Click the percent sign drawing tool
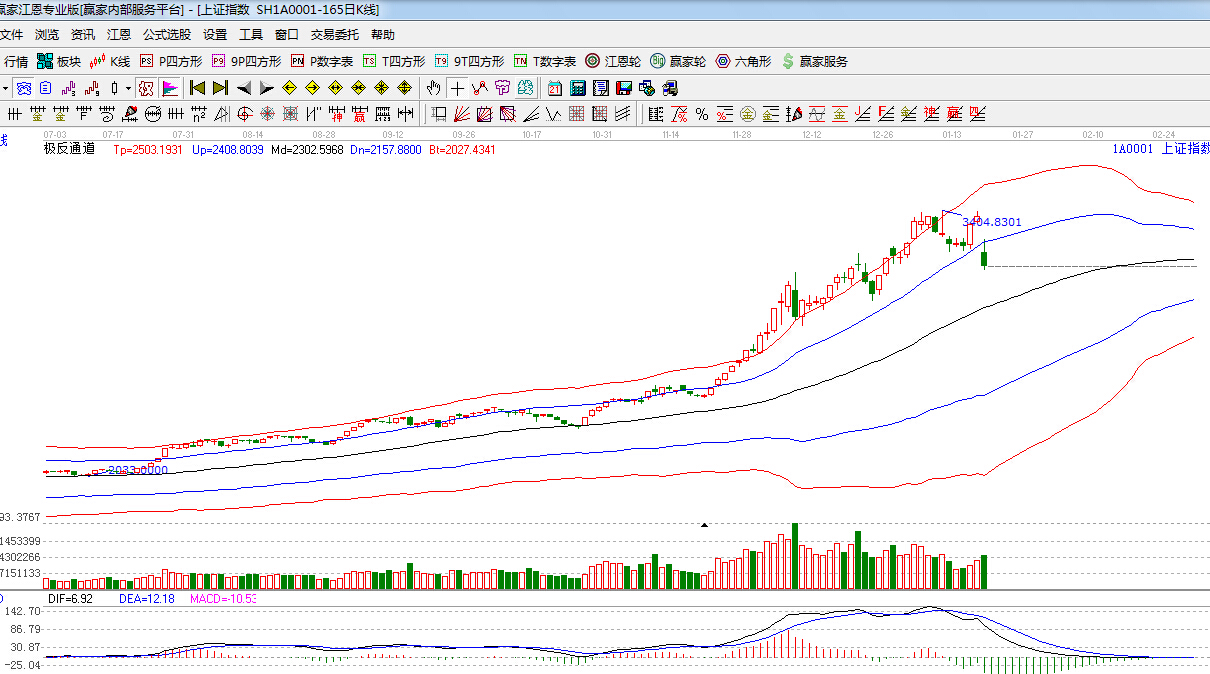The image size is (1210, 674). (702, 114)
